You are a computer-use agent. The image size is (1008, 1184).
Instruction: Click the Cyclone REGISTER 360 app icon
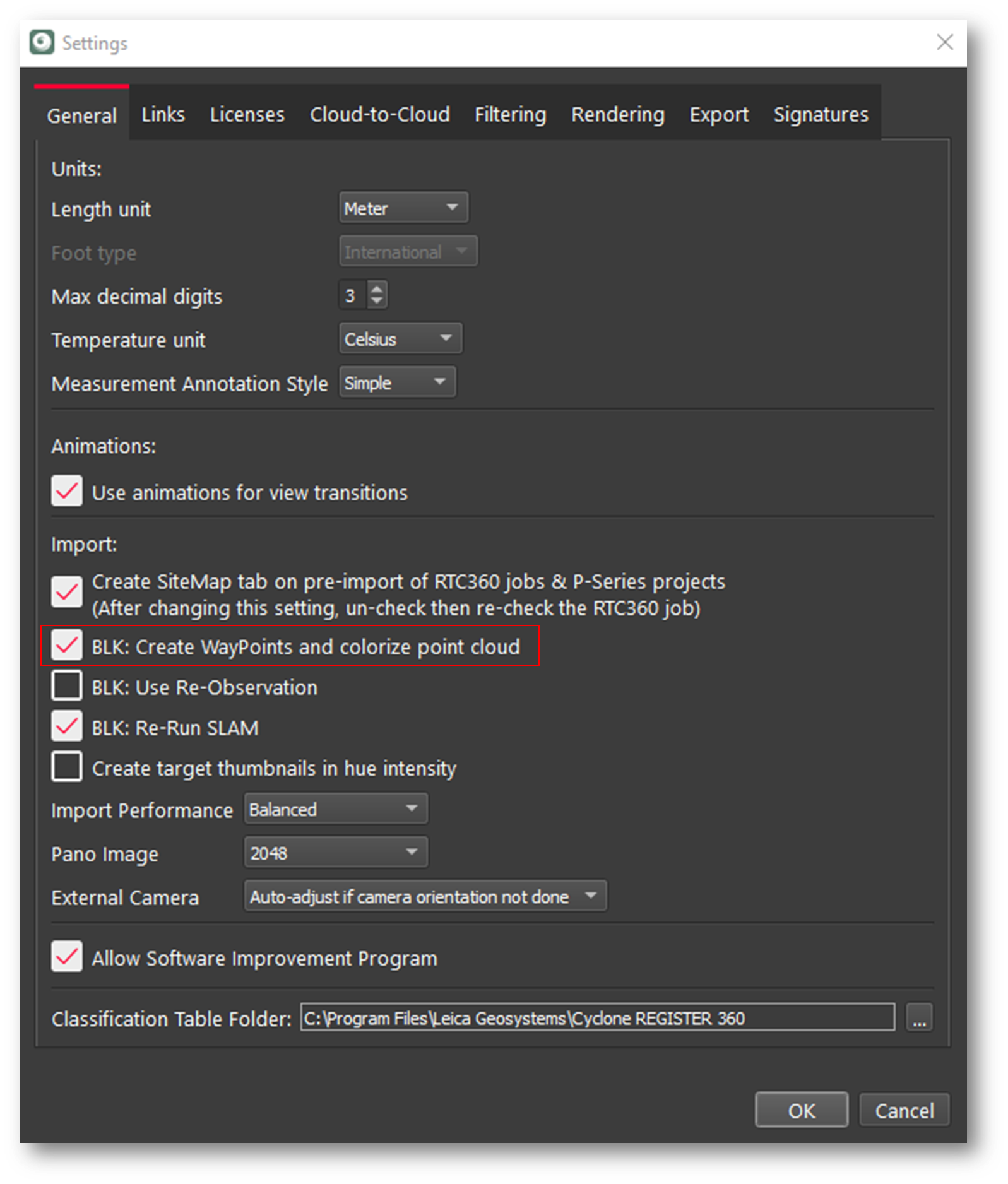tap(42, 43)
